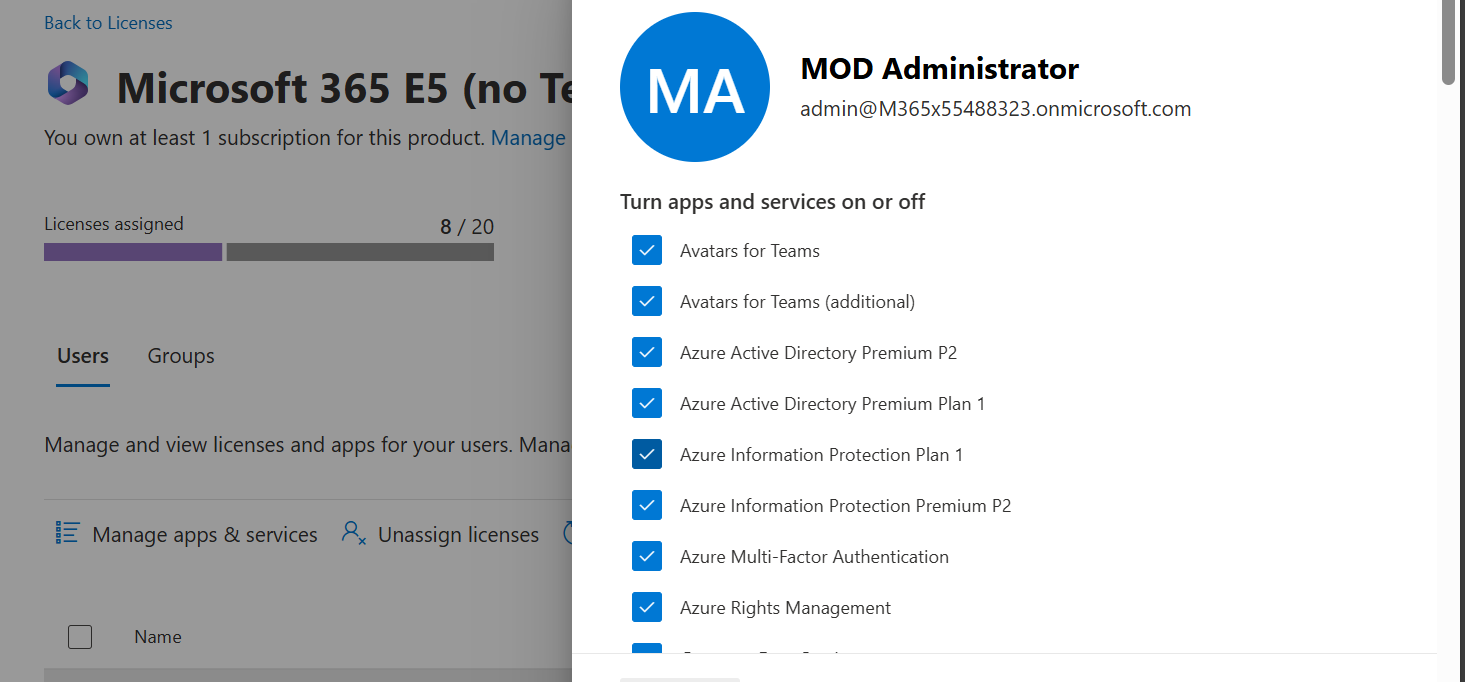Uncheck Azure Information Protection Premium P2

point(647,505)
